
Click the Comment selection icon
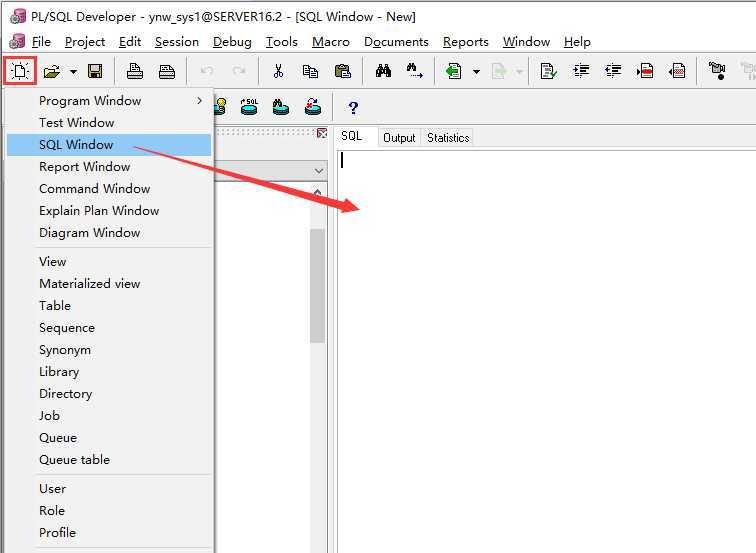(645, 71)
